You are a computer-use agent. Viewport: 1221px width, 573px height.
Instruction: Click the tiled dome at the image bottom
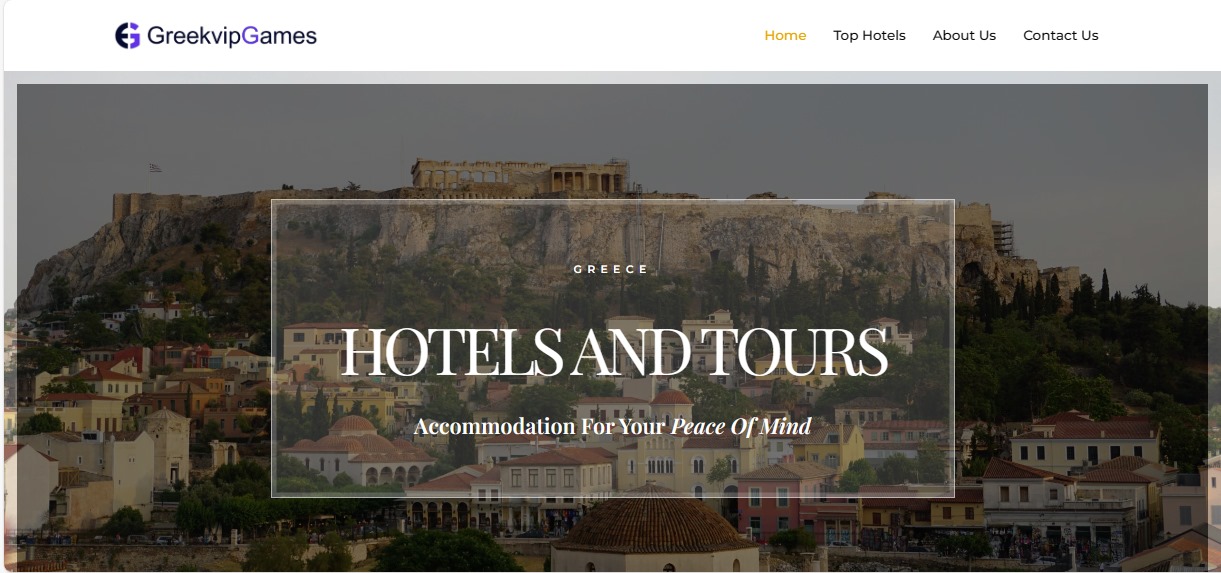655,522
